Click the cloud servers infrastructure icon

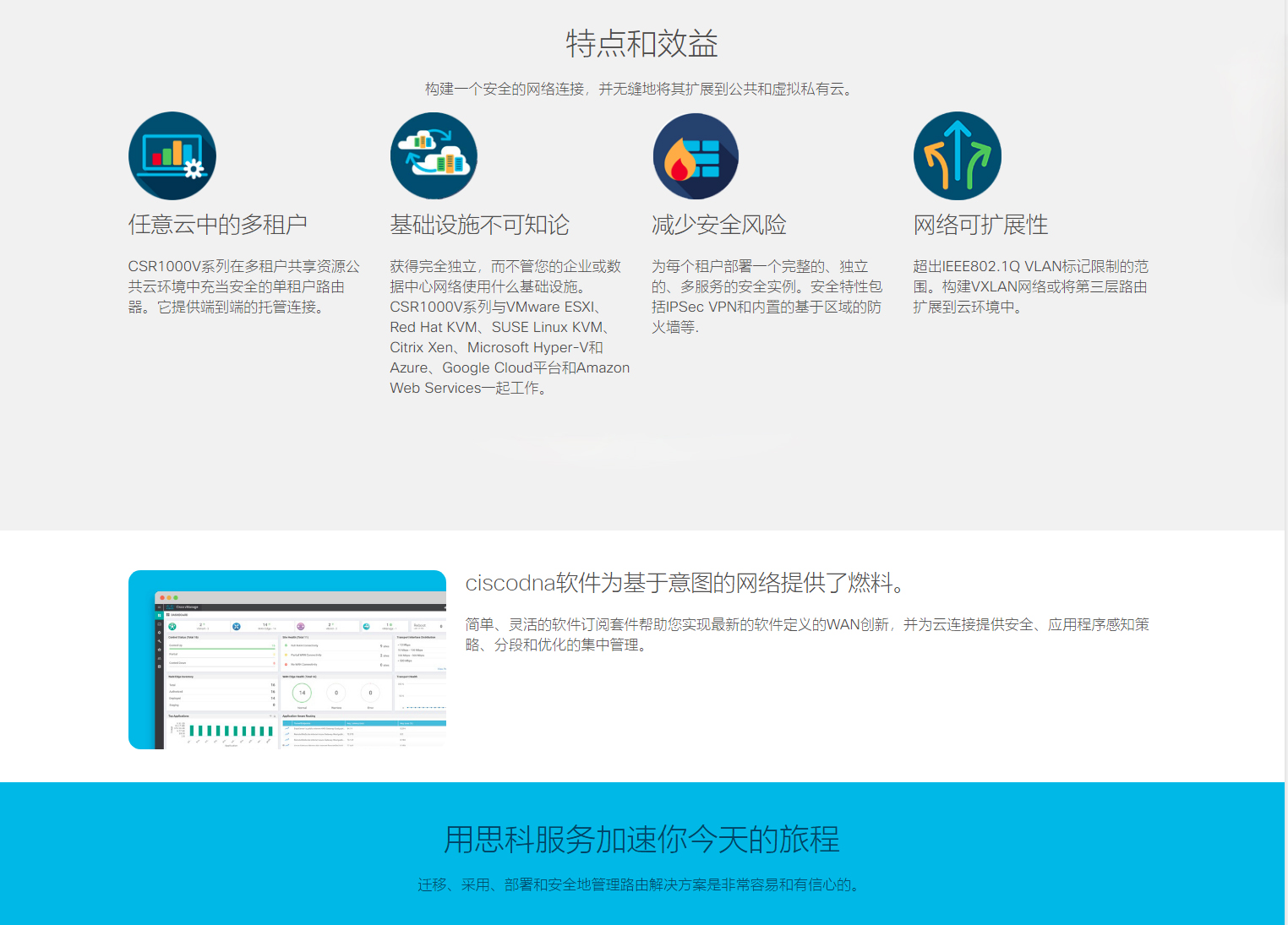coord(434,156)
